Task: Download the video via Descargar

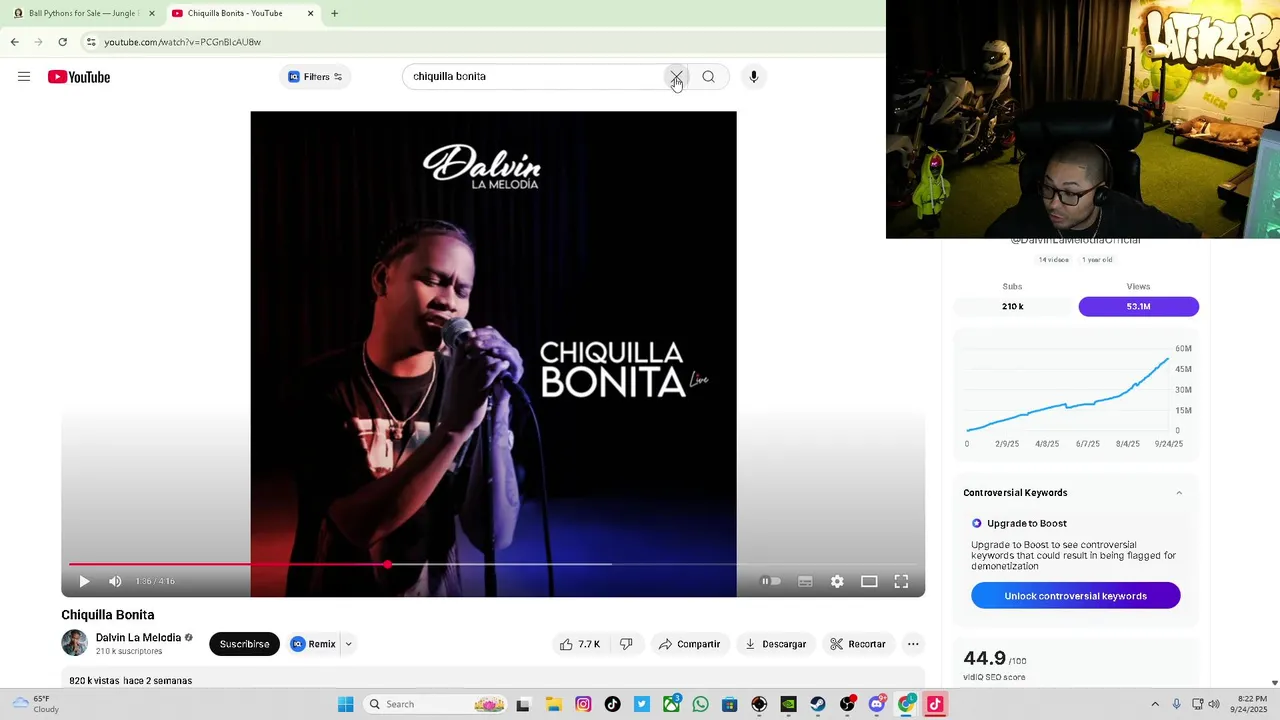Action: (775, 644)
